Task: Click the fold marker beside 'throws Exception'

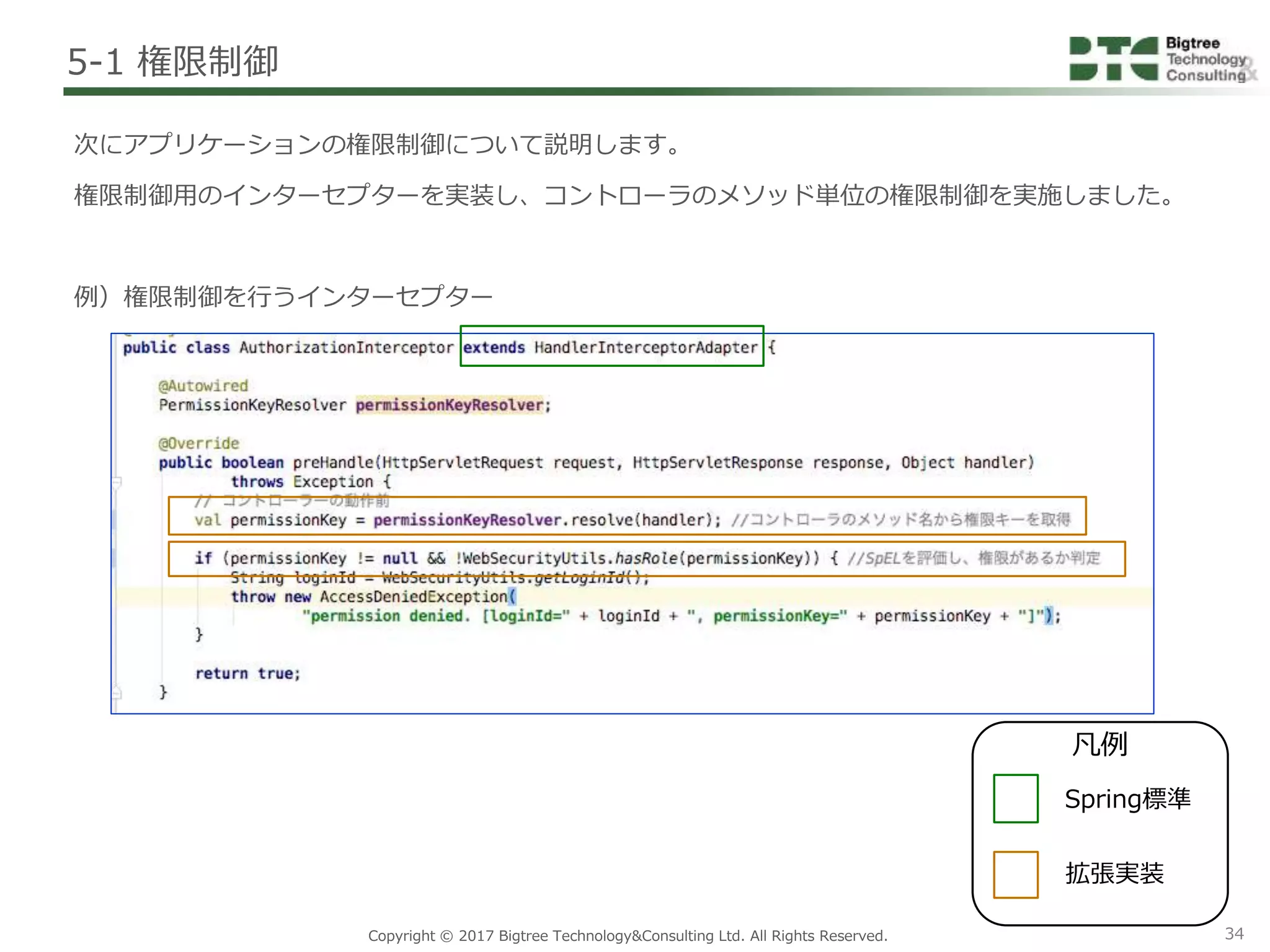Action: click(x=117, y=482)
